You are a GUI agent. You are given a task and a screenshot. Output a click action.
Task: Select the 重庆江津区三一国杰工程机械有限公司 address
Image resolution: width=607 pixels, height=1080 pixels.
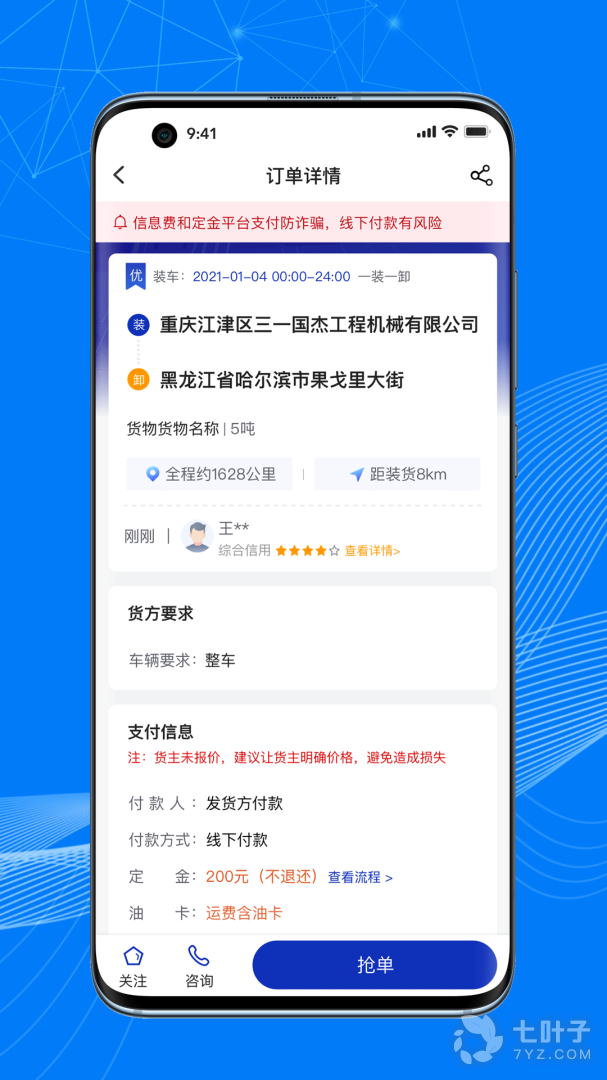tap(319, 324)
